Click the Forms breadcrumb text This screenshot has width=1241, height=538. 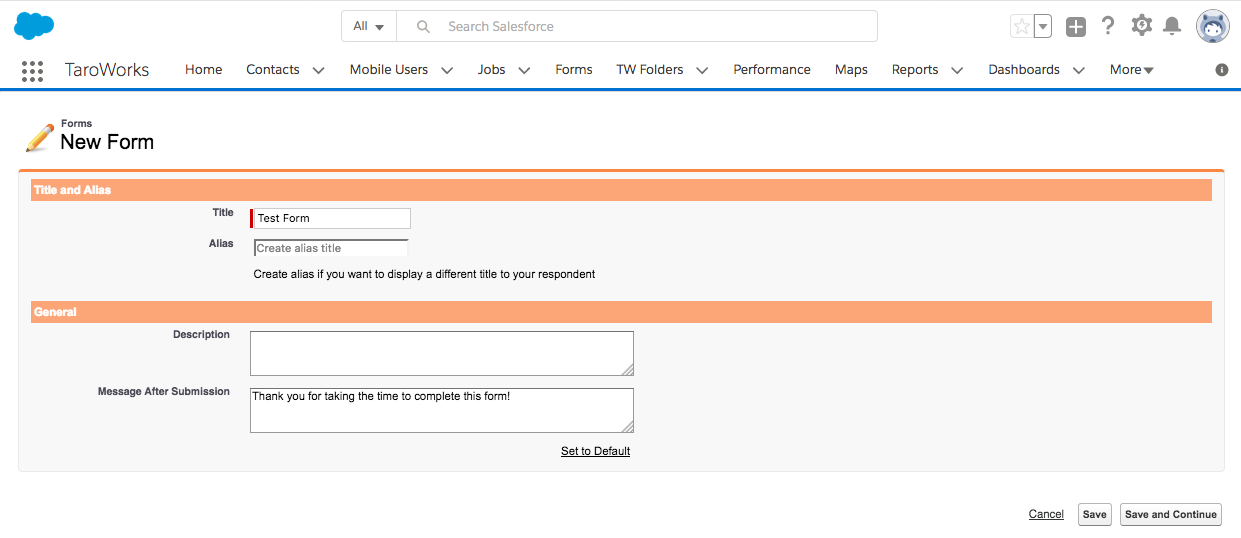pyautogui.click(x=77, y=123)
